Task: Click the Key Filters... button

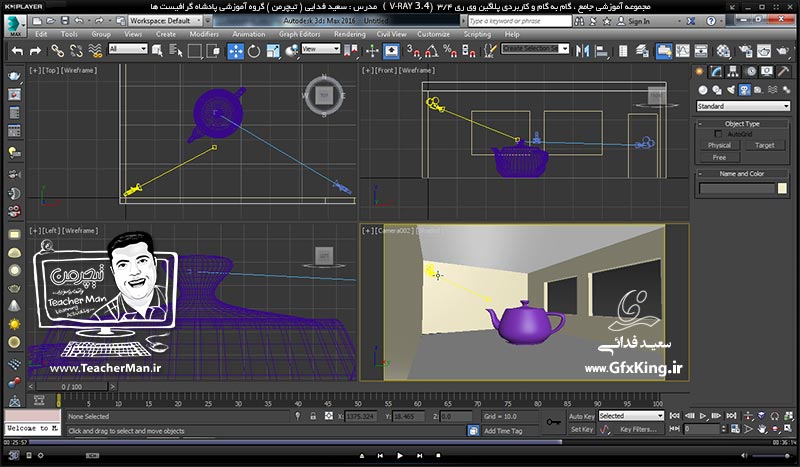Action: pyautogui.click(x=638, y=429)
